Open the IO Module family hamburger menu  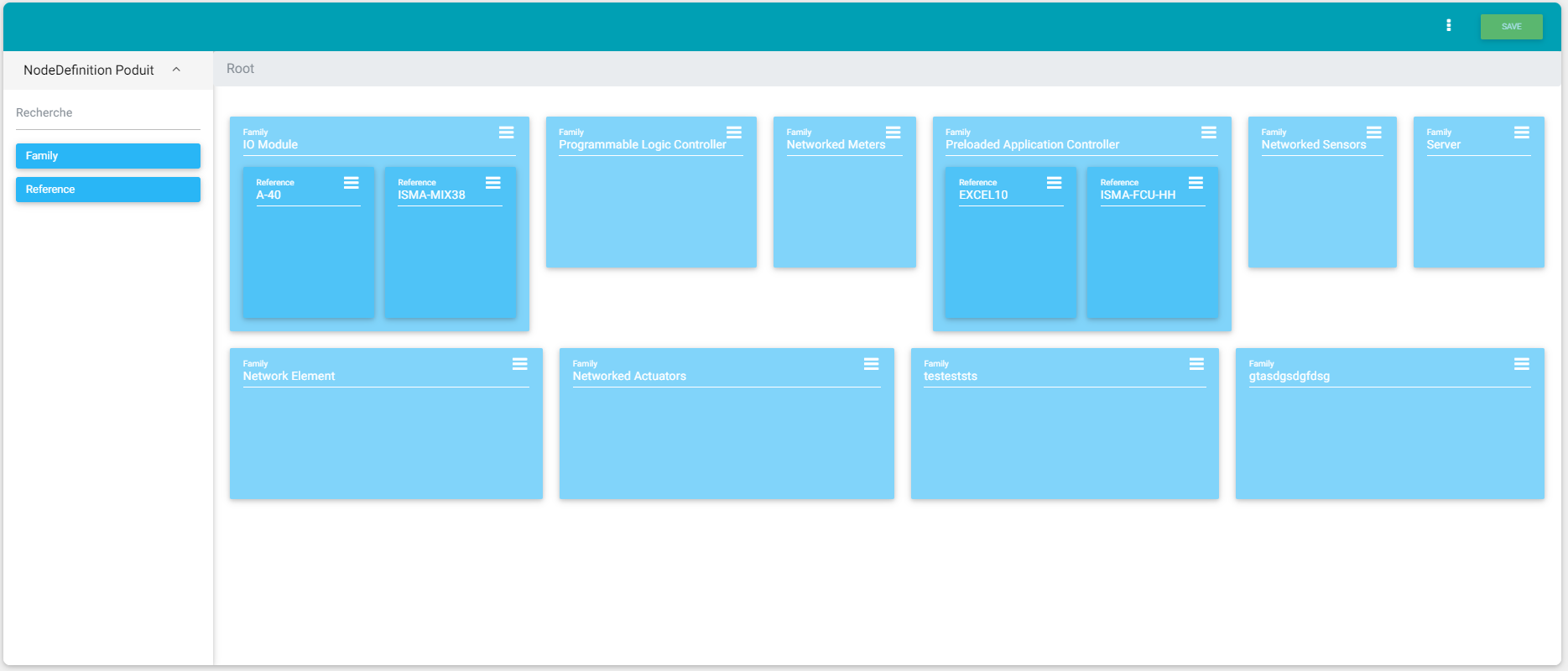pos(506,133)
